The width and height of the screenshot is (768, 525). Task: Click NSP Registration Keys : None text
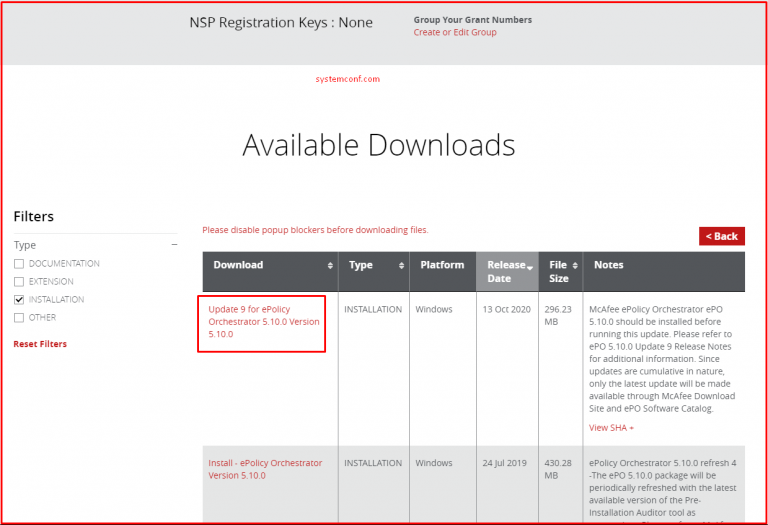click(281, 23)
